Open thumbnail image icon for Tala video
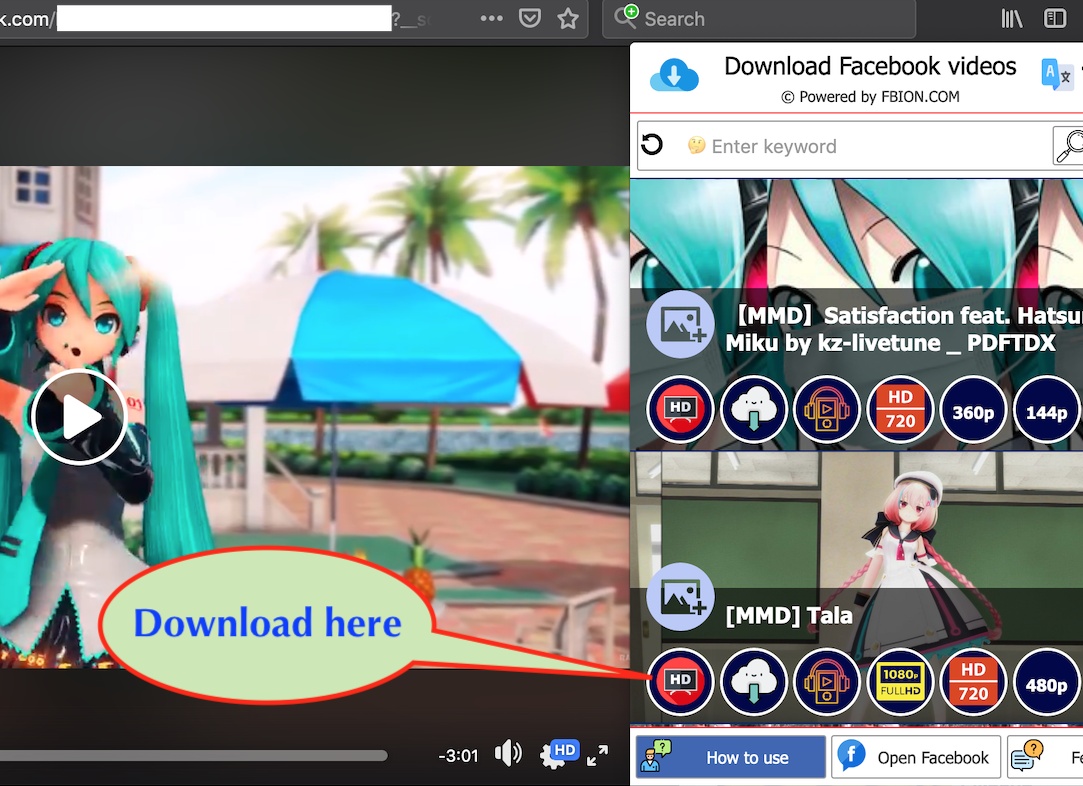 point(680,597)
